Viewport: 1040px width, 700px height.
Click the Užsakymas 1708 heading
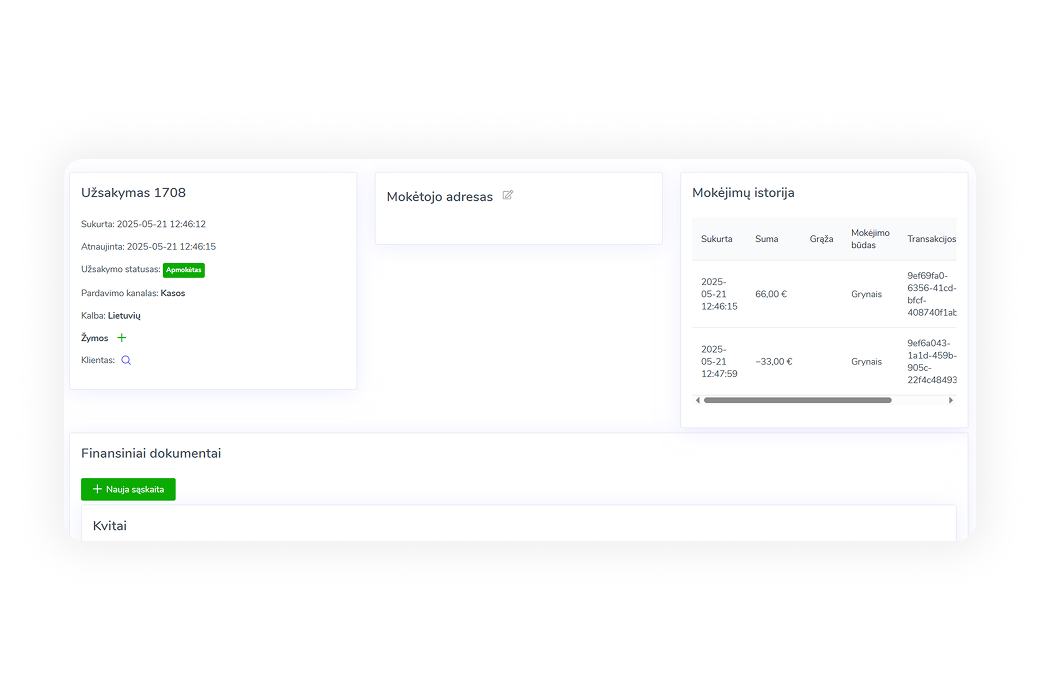point(133,193)
